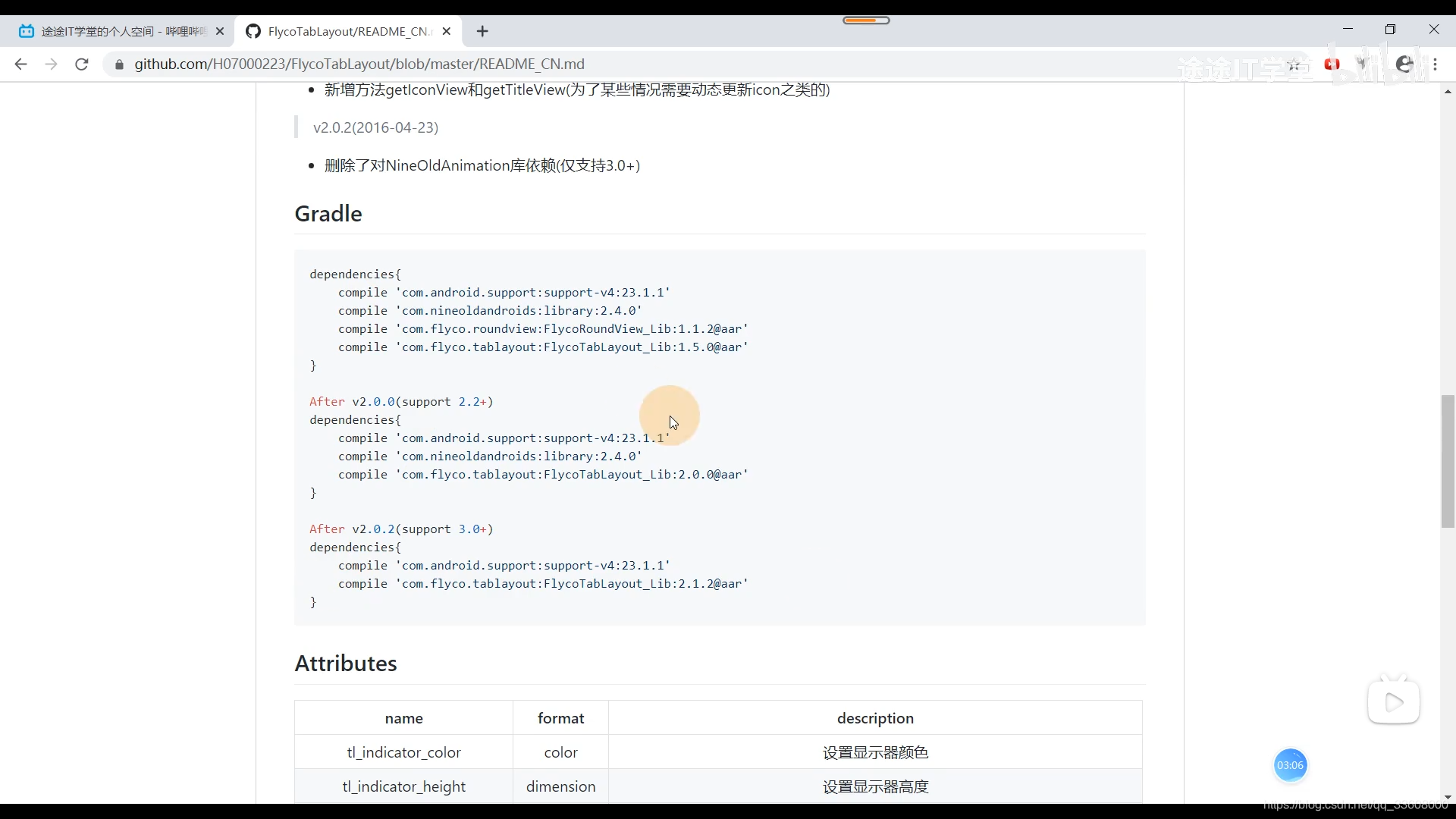
Task: Click the 'dimension' format cell
Action: click(x=561, y=786)
